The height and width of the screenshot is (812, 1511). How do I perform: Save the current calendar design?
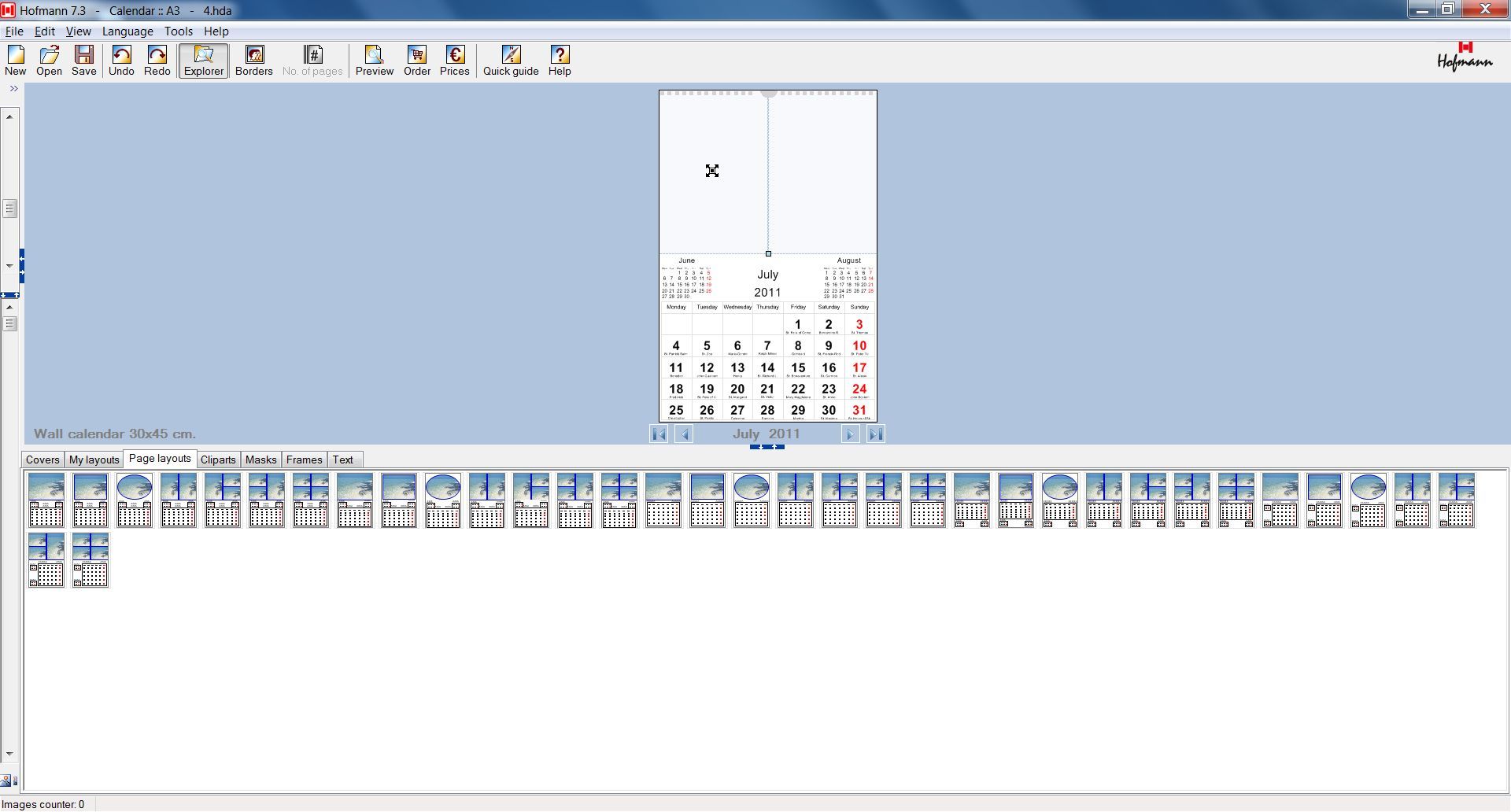(83, 60)
